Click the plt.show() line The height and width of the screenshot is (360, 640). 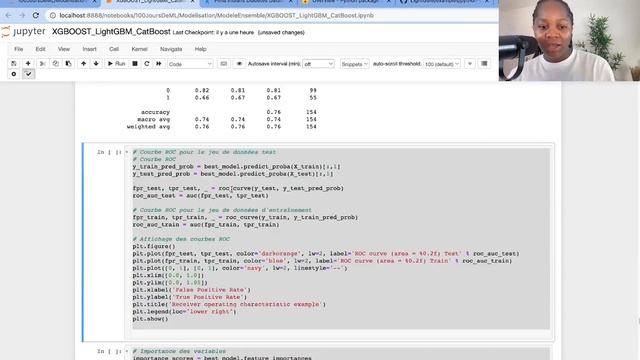tap(150, 319)
